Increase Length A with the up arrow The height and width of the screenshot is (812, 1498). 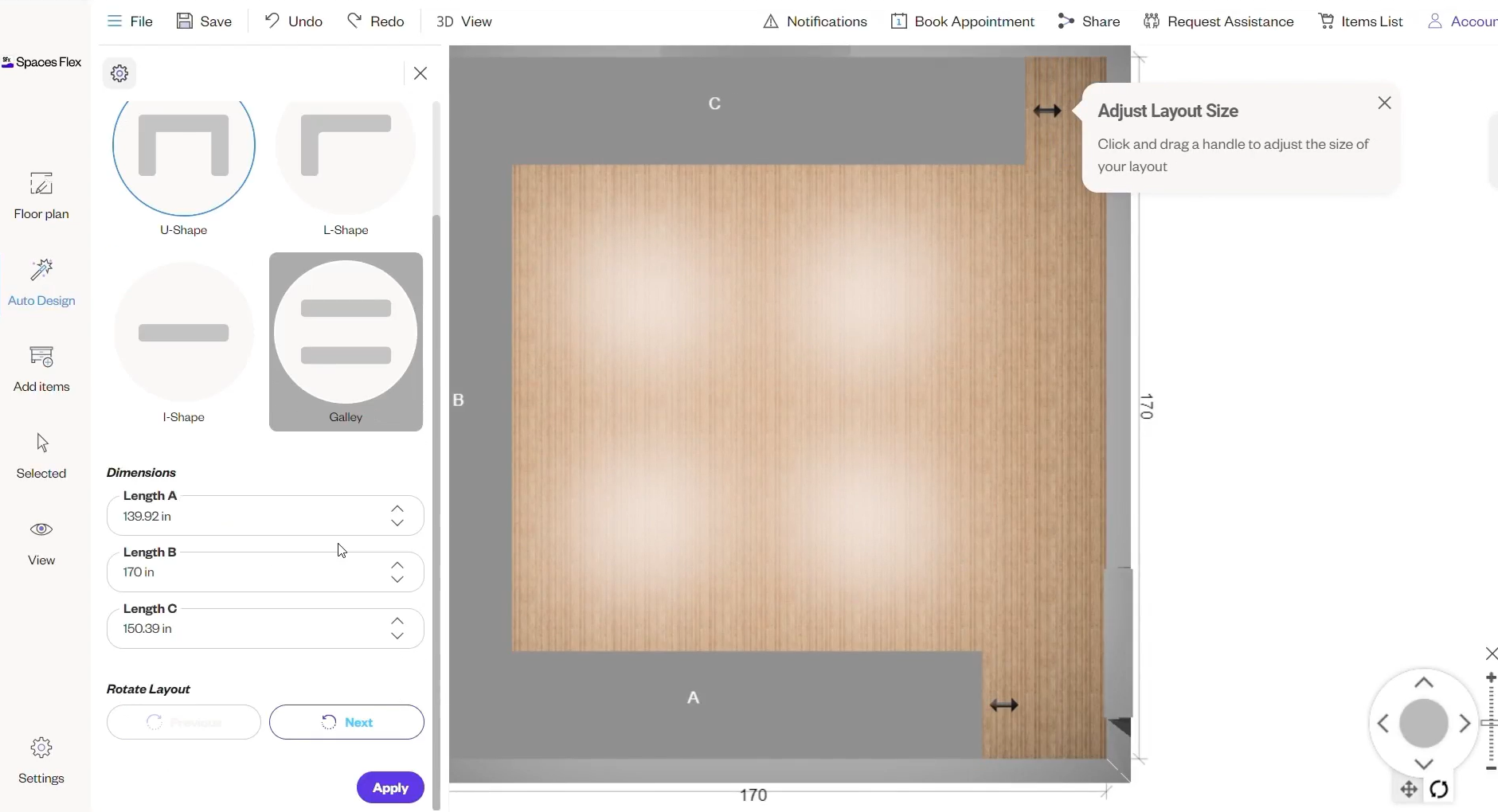[397, 509]
